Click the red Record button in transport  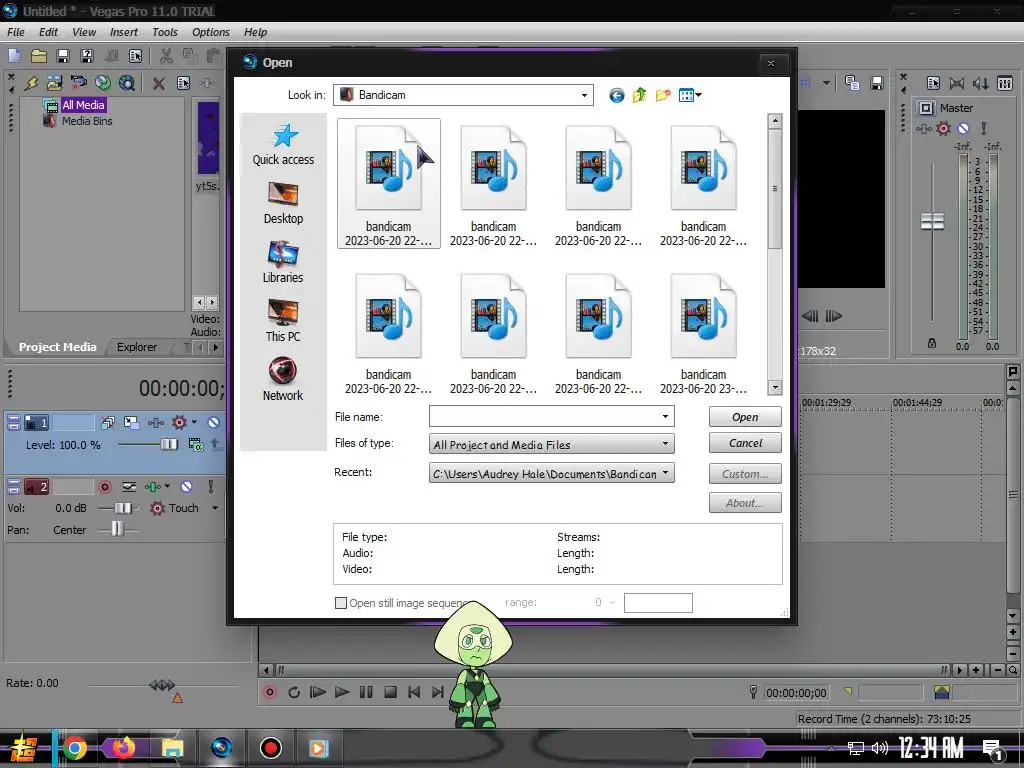point(270,692)
